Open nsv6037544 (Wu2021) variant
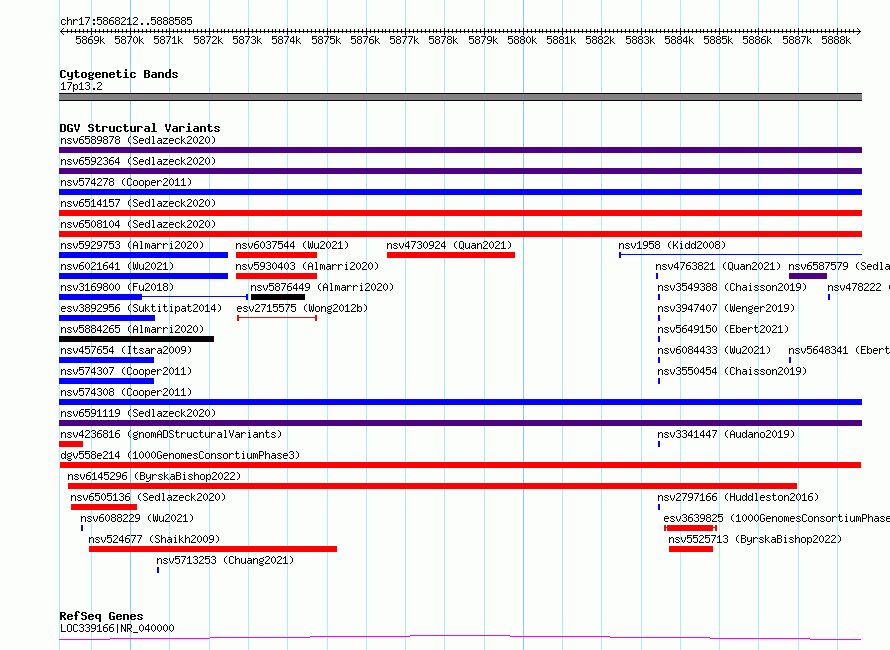The image size is (890, 650). [292, 245]
